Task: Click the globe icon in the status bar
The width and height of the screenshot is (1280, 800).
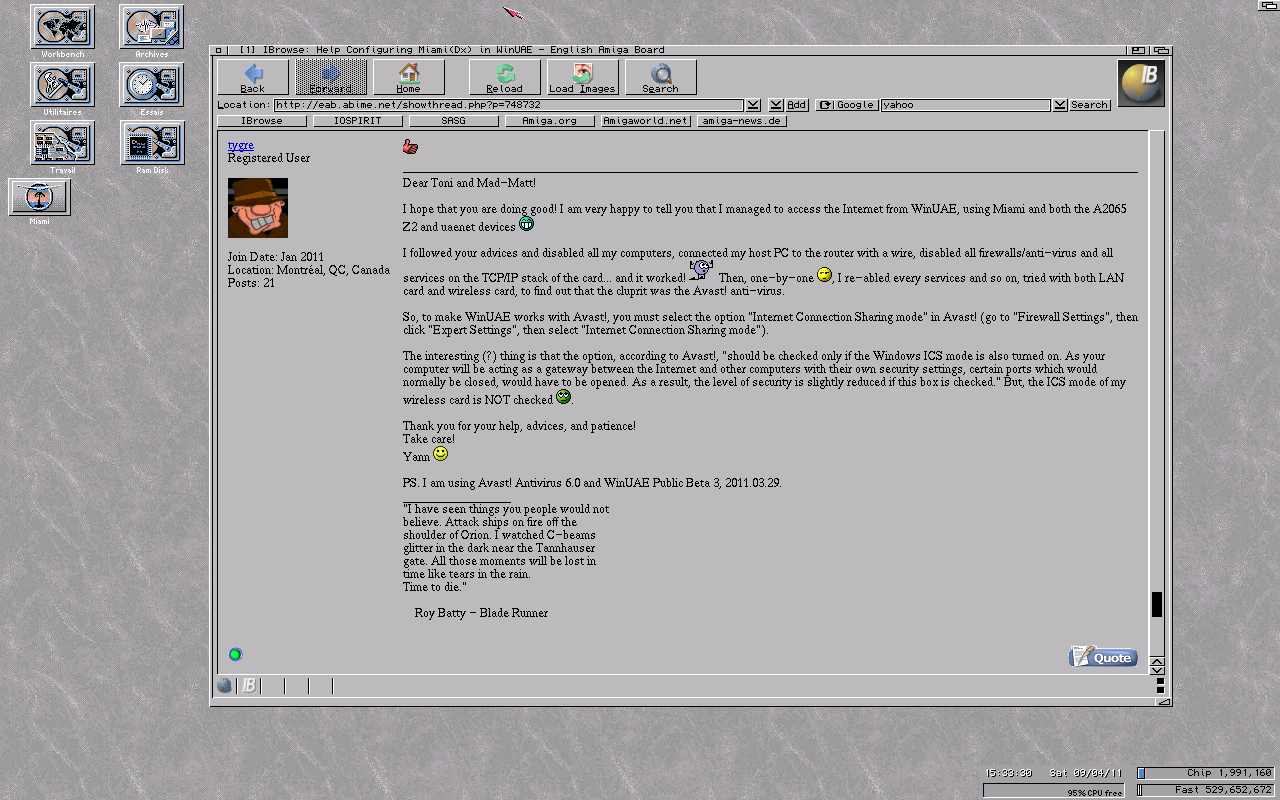Action: pos(225,686)
